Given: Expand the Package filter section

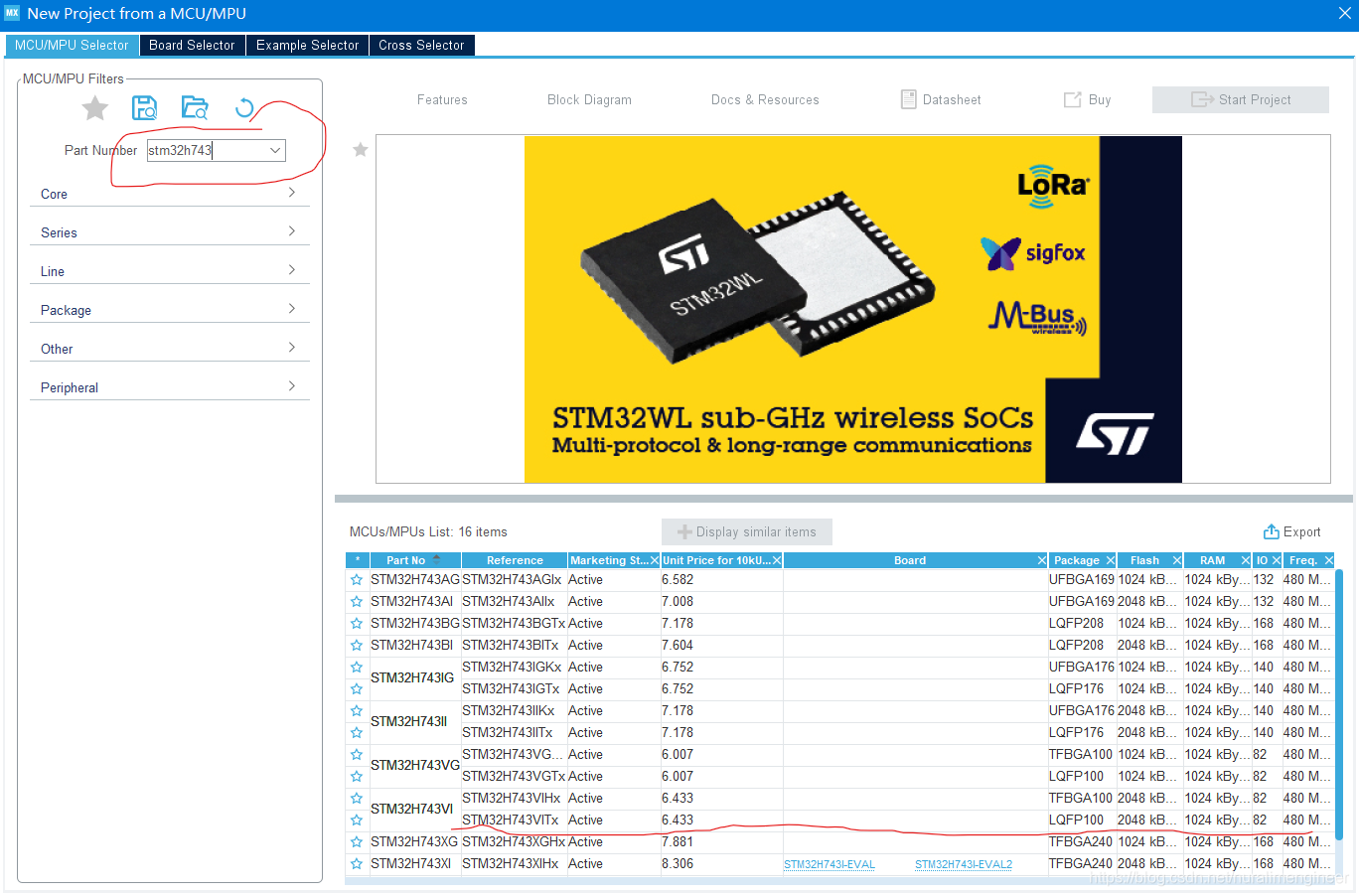Looking at the screenshot, I should [170, 310].
